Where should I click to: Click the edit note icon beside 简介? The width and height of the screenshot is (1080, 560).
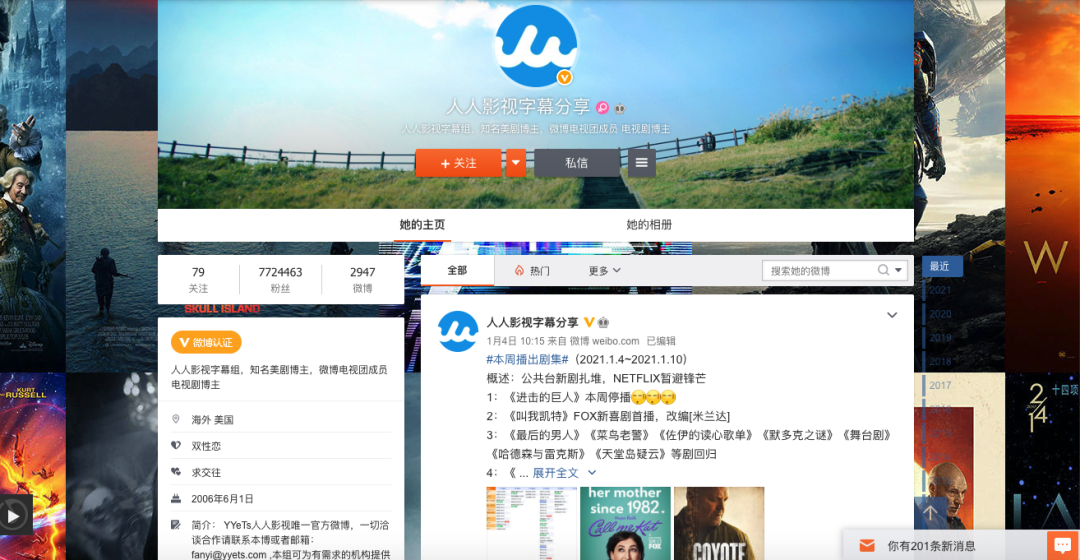(176, 525)
